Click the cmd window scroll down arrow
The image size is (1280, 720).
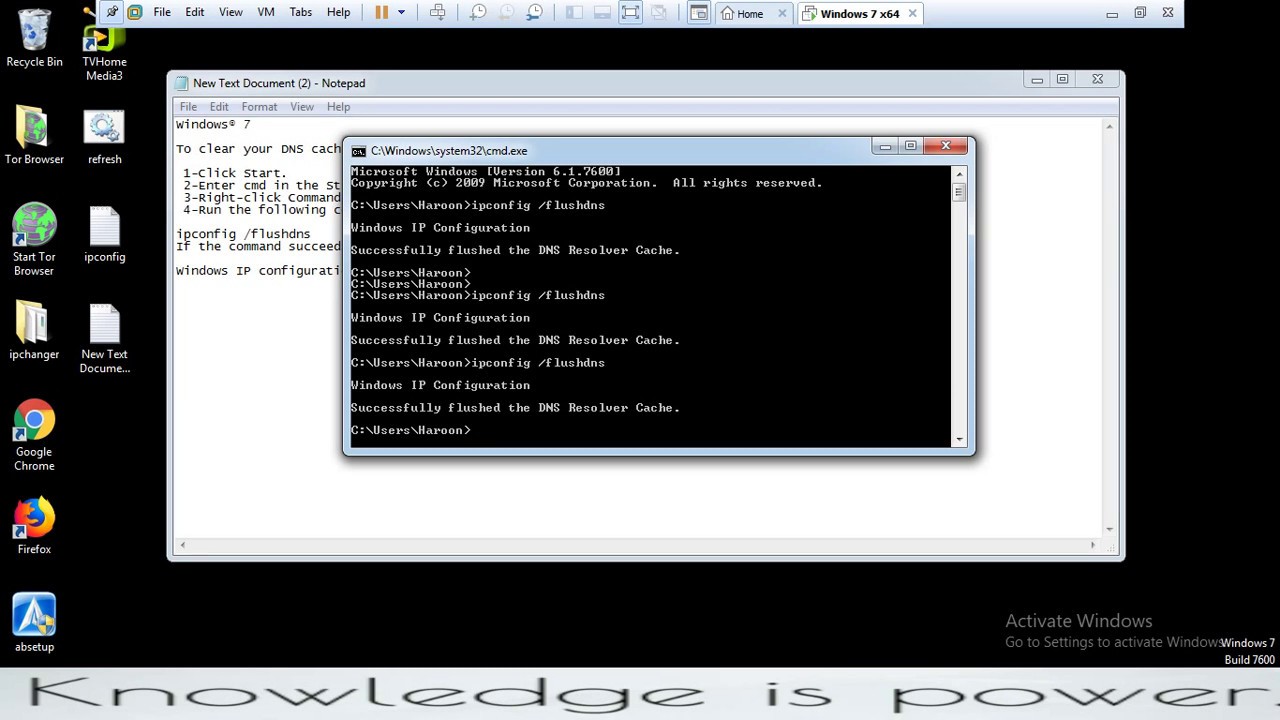click(x=959, y=440)
